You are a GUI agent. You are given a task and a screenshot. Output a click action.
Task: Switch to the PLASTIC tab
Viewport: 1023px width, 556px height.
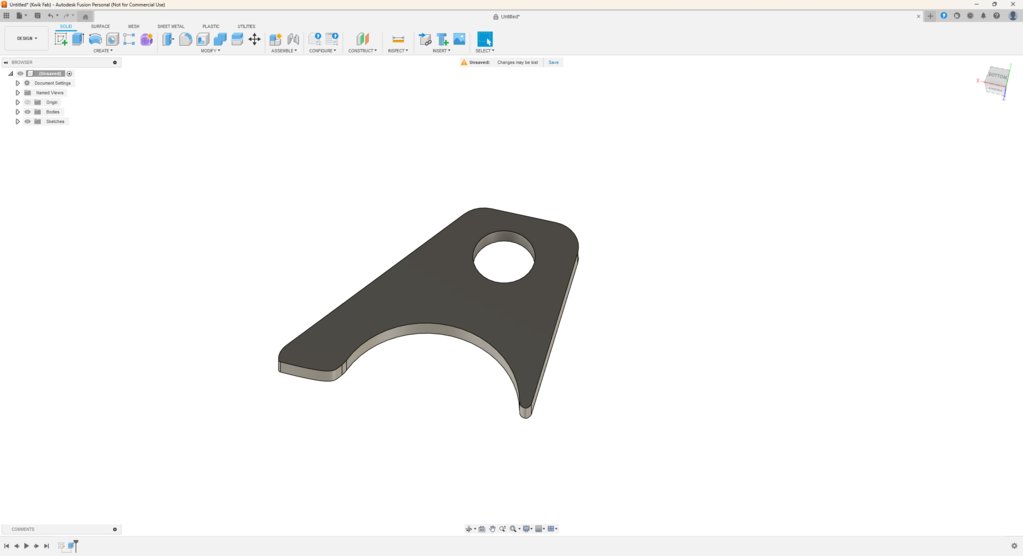(211, 27)
